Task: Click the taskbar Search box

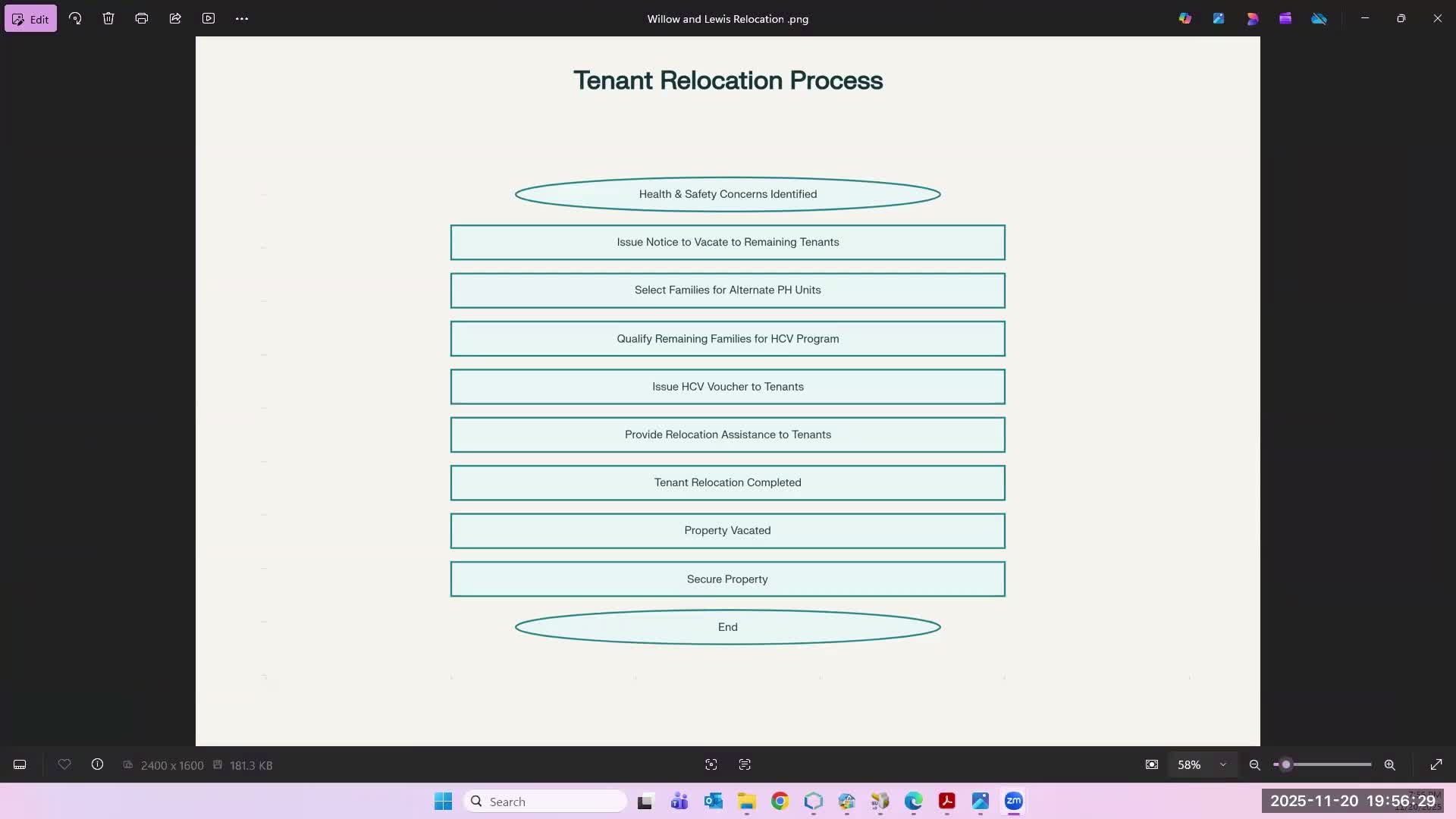Action: [x=546, y=802]
